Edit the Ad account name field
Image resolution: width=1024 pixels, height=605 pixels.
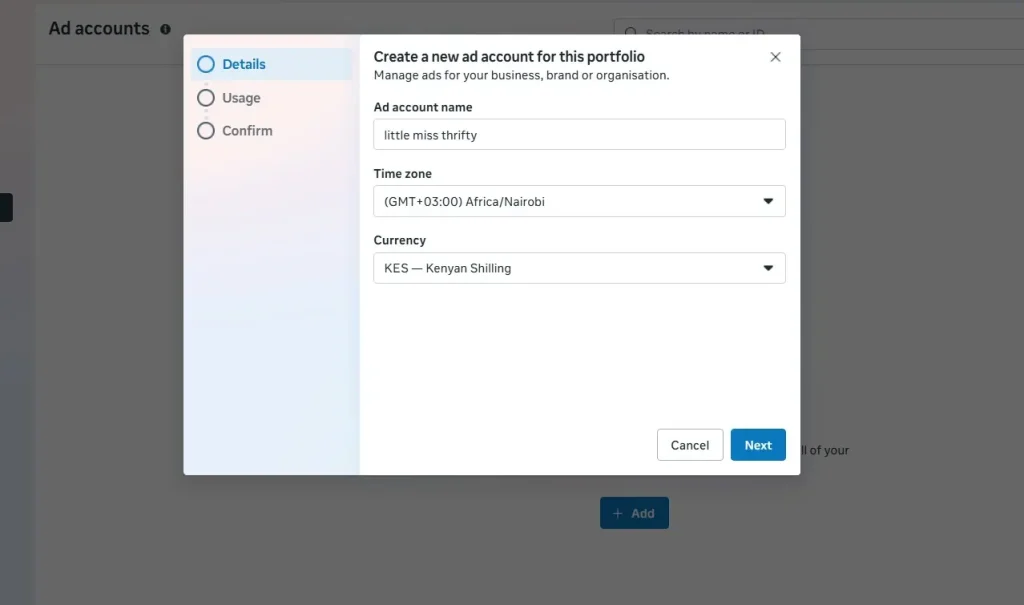coord(579,134)
